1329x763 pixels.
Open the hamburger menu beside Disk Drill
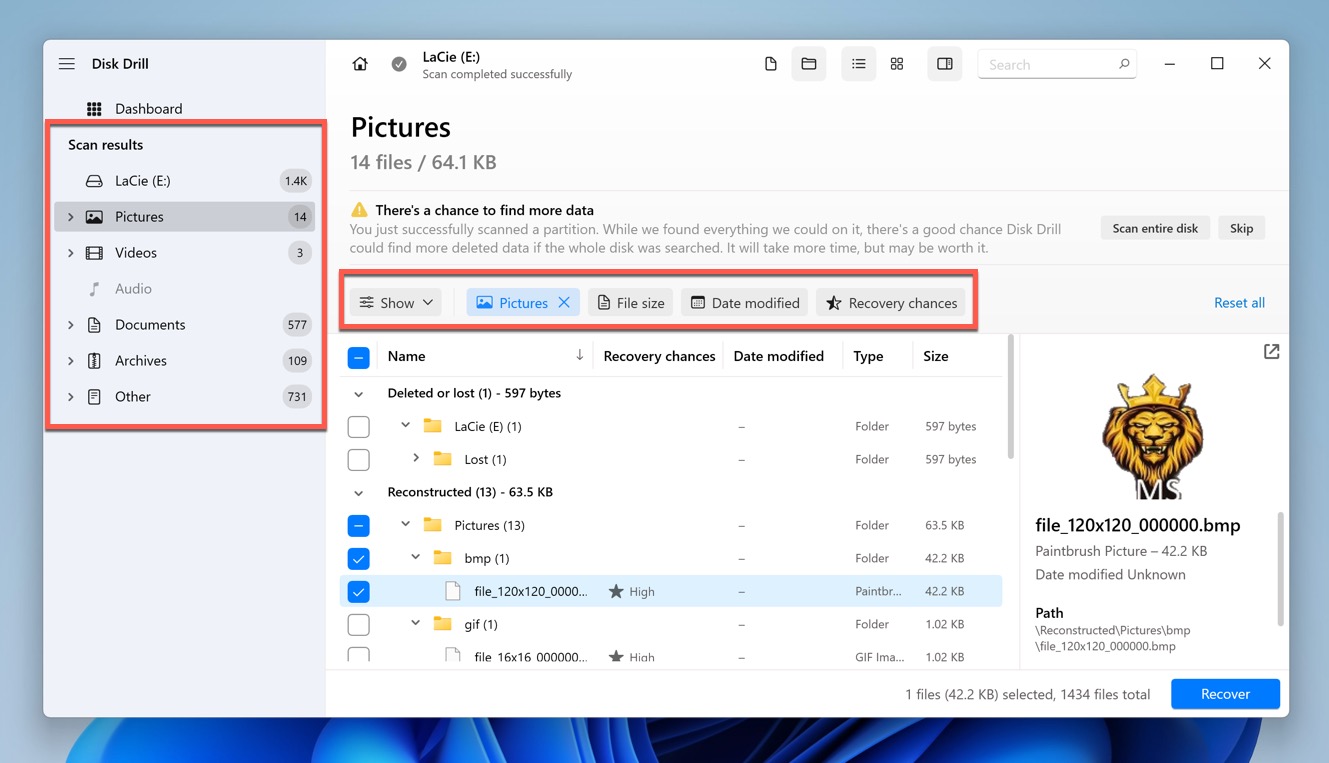tap(67, 64)
